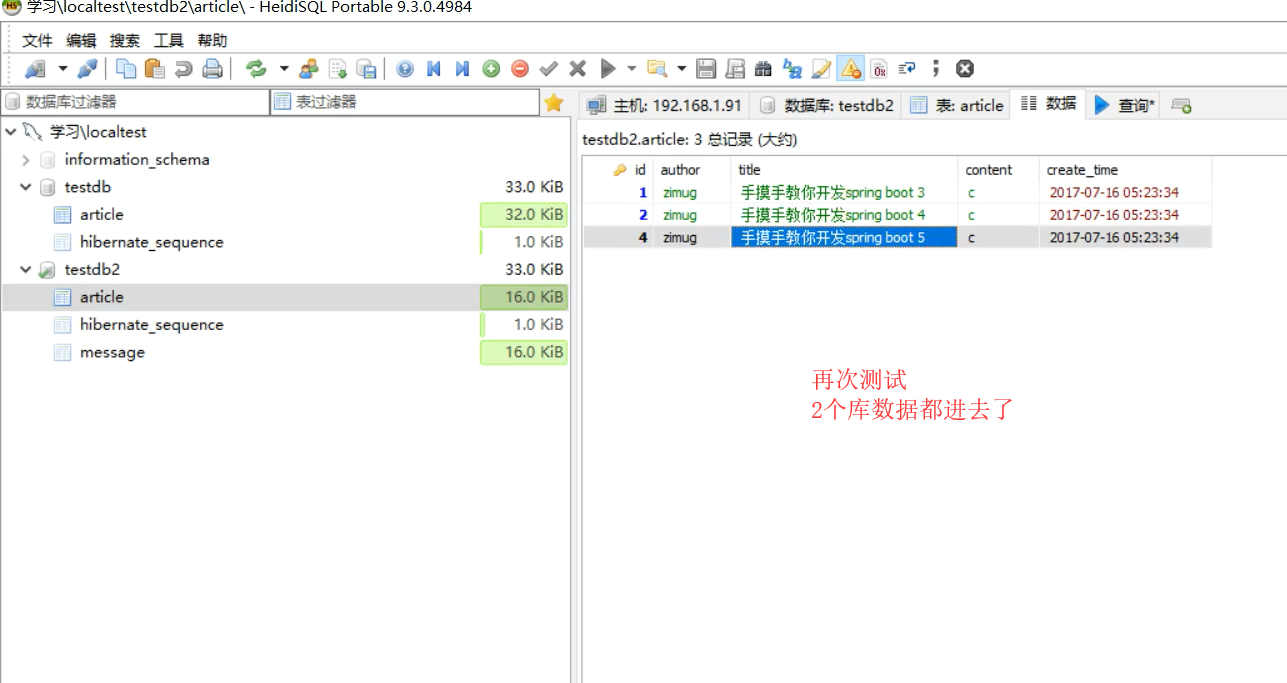Viewport: 1287px width, 683px height.
Task: Focus the 数据库过滤器 input field
Action: (x=135, y=102)
